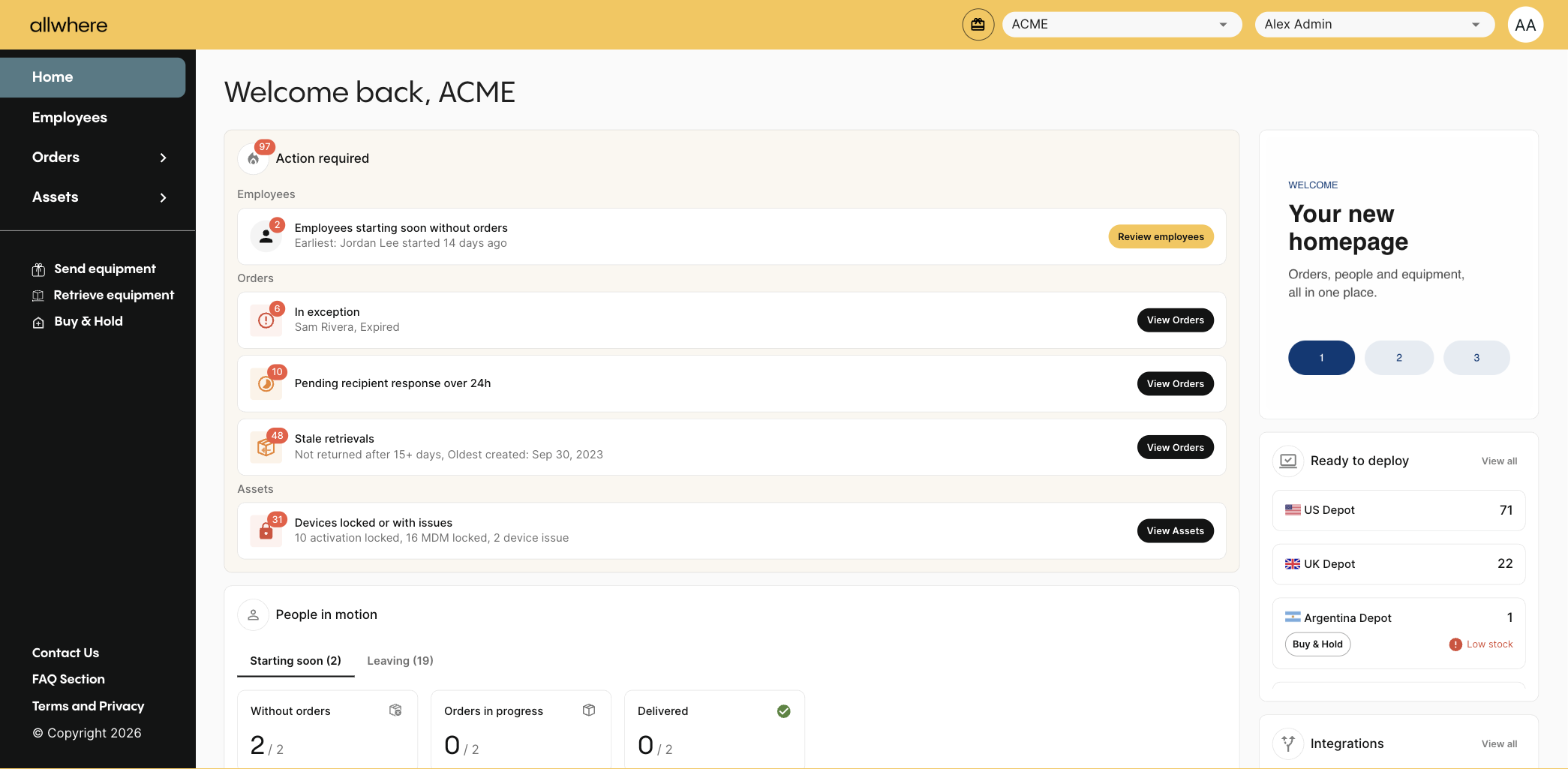Click the People in motion icon
Image resolution: width=1568 pixels, height=769 pixels.
[x=253, y=615]
